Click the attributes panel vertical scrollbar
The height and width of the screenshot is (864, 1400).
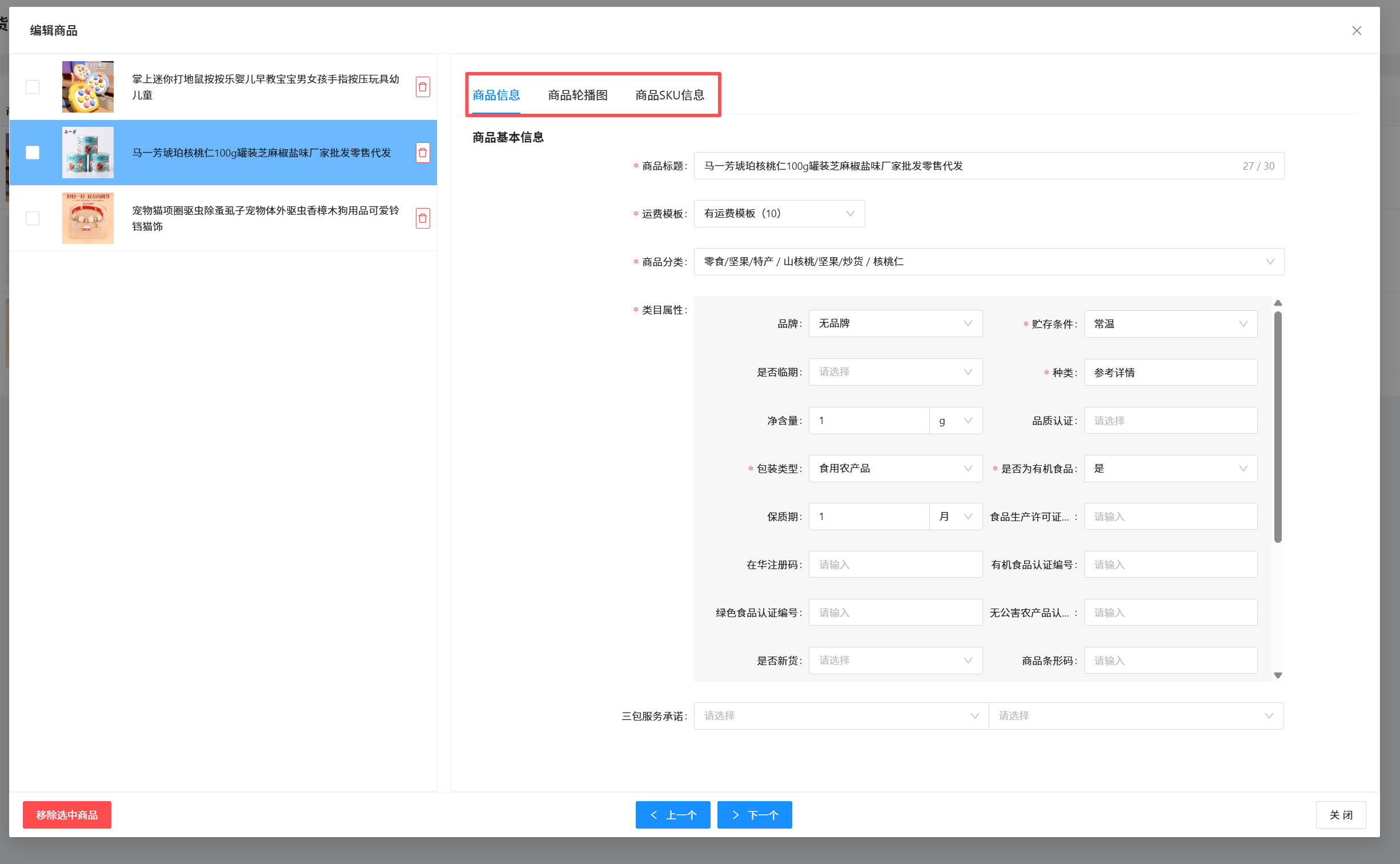[x=1278, y=426]
